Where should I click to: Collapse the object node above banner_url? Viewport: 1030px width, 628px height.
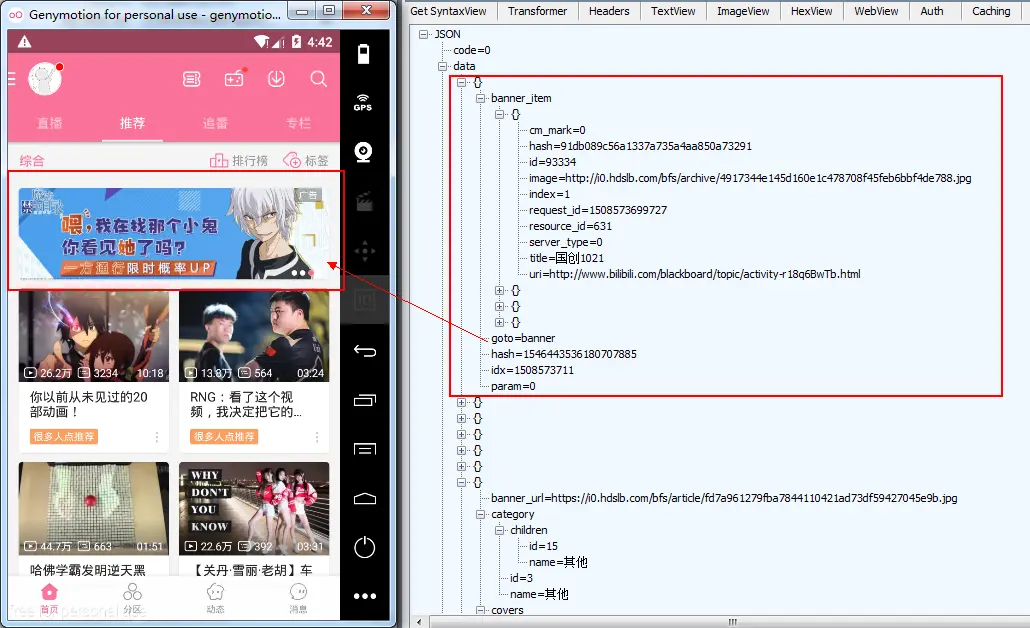coord(462,482)
